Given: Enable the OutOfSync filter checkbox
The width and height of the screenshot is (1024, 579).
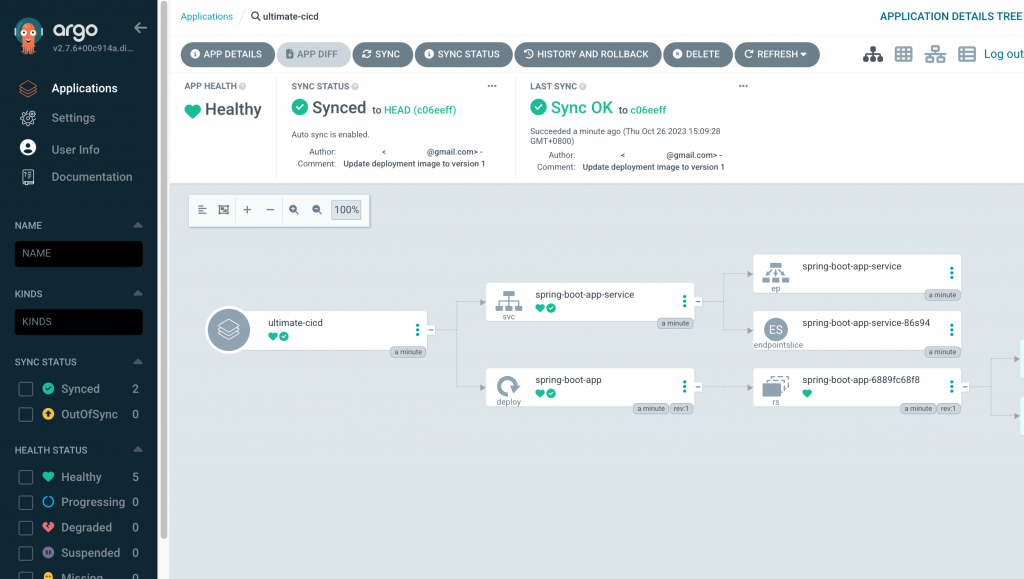Looking at the screenshot, I should pos(25,415).
